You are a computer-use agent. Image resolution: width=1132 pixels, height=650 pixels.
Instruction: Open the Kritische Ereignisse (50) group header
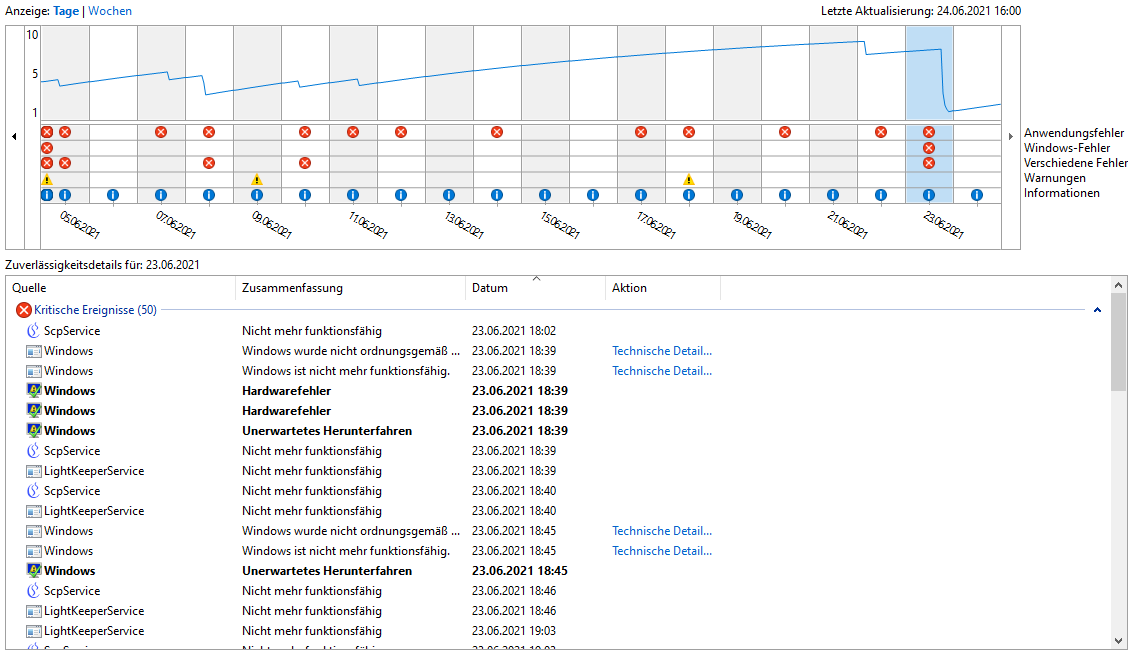point(95,310)
